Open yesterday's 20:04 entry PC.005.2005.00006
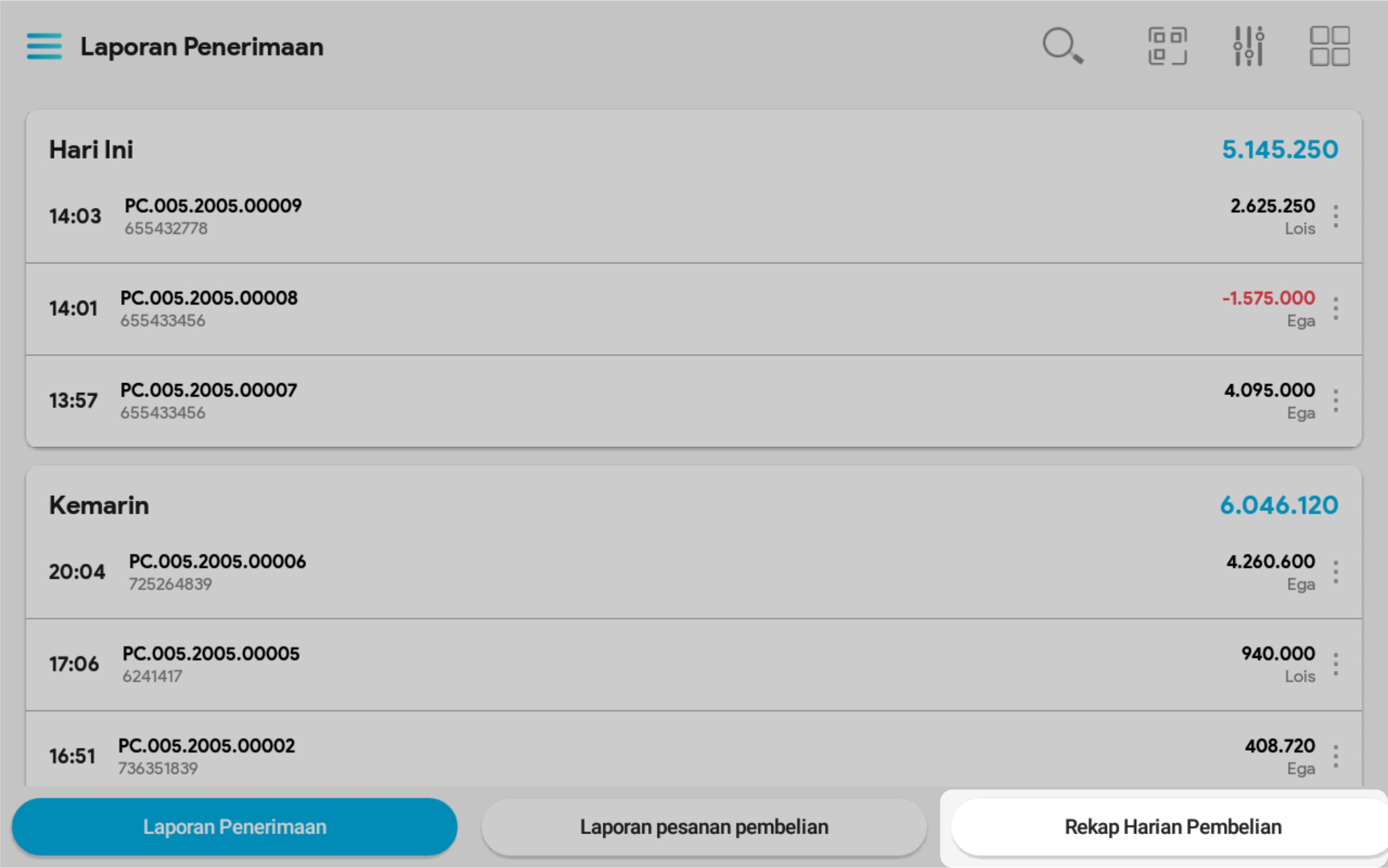Image resolution: width=1388 pixels, height=868 pixels. [x=217, y=571]
